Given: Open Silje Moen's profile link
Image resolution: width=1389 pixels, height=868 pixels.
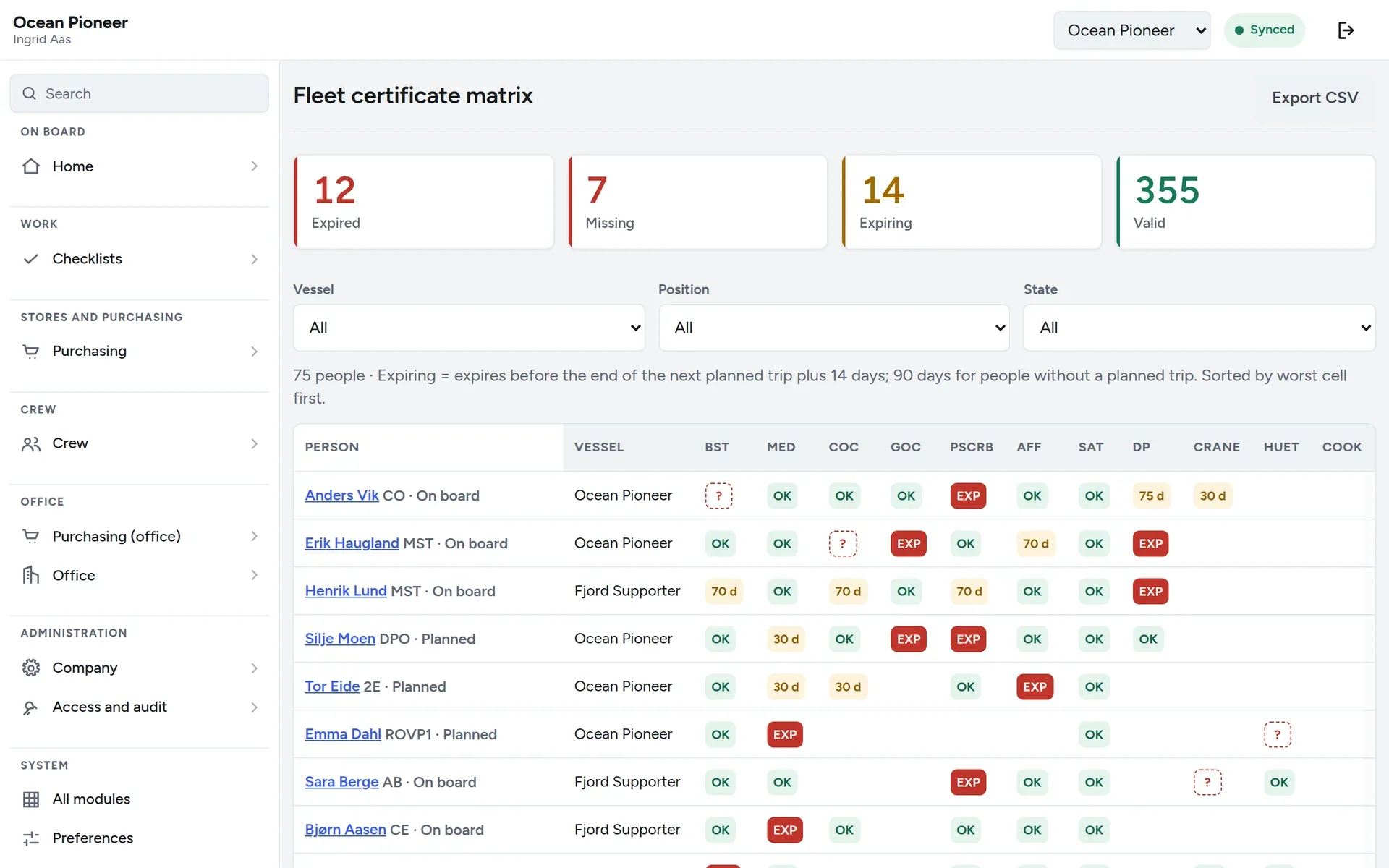Looking at the screenshot, I should tap(340, 639).
